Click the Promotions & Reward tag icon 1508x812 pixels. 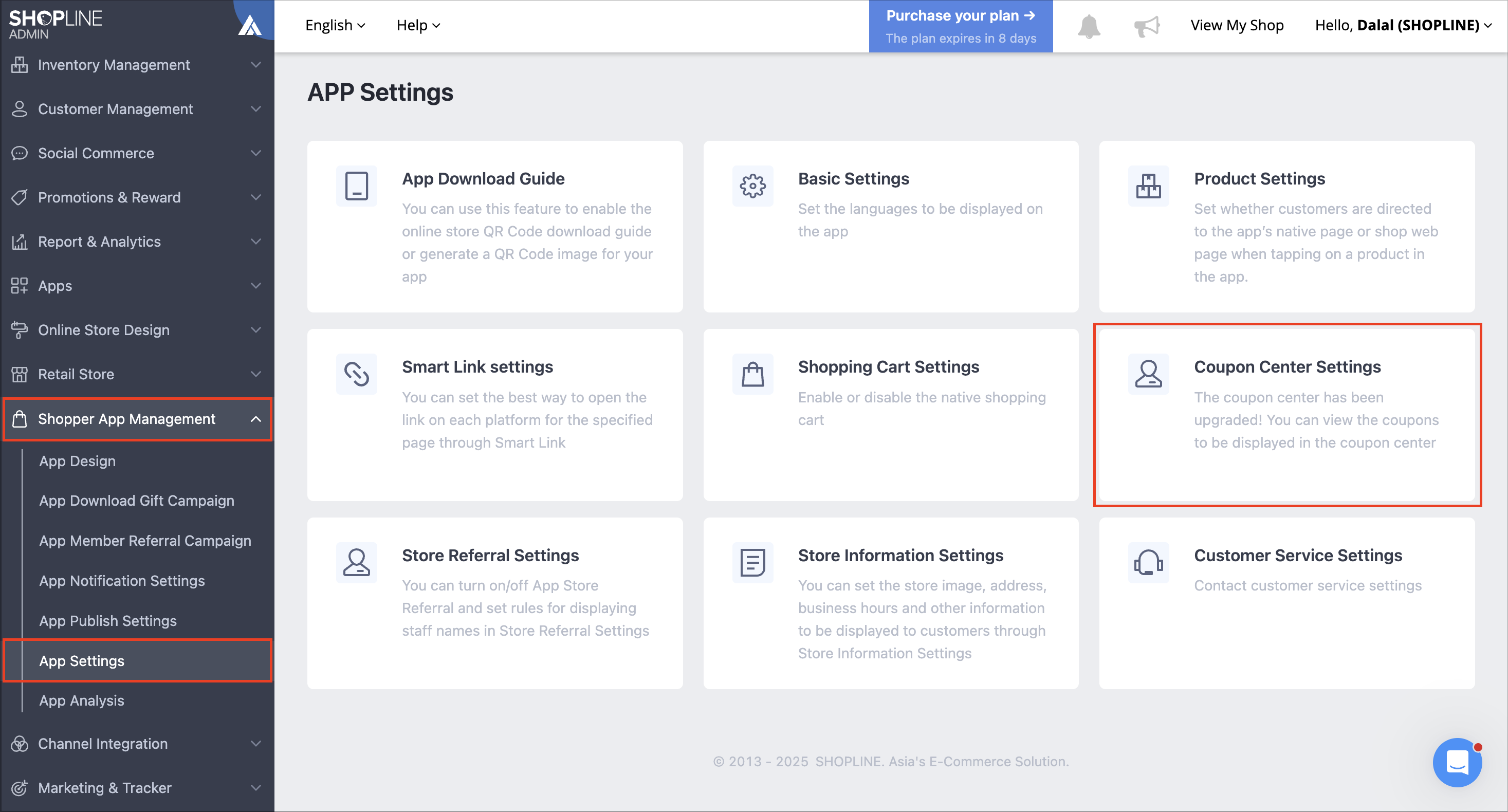[x=20, y=197]
